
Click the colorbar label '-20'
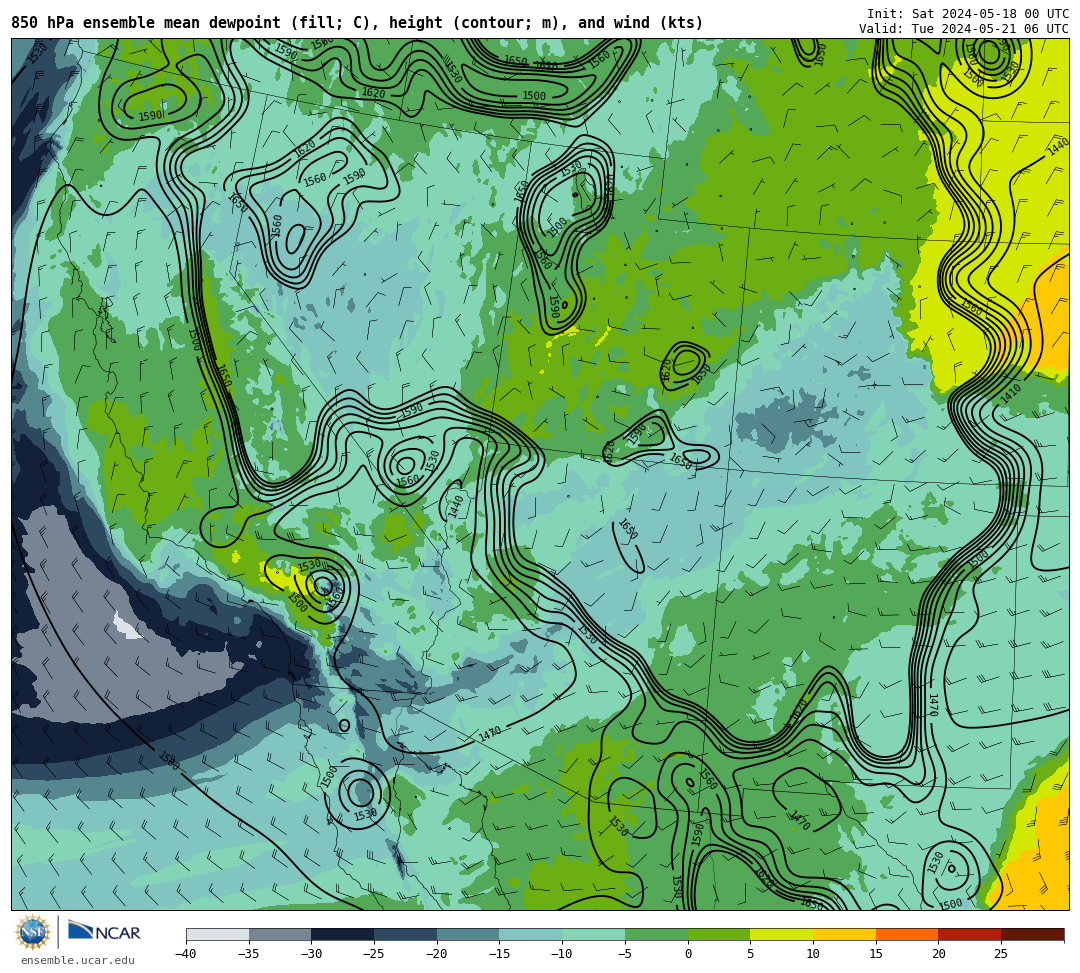click(437, 954)
